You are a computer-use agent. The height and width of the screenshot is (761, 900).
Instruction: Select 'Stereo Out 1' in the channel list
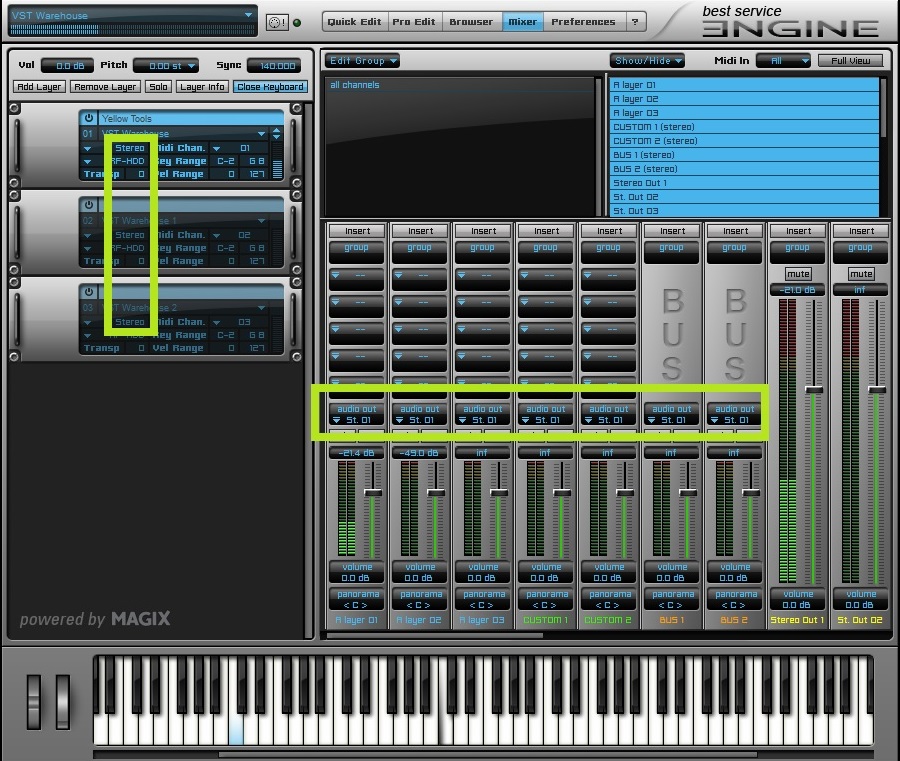pyautogui.click(x=744, y=183)
